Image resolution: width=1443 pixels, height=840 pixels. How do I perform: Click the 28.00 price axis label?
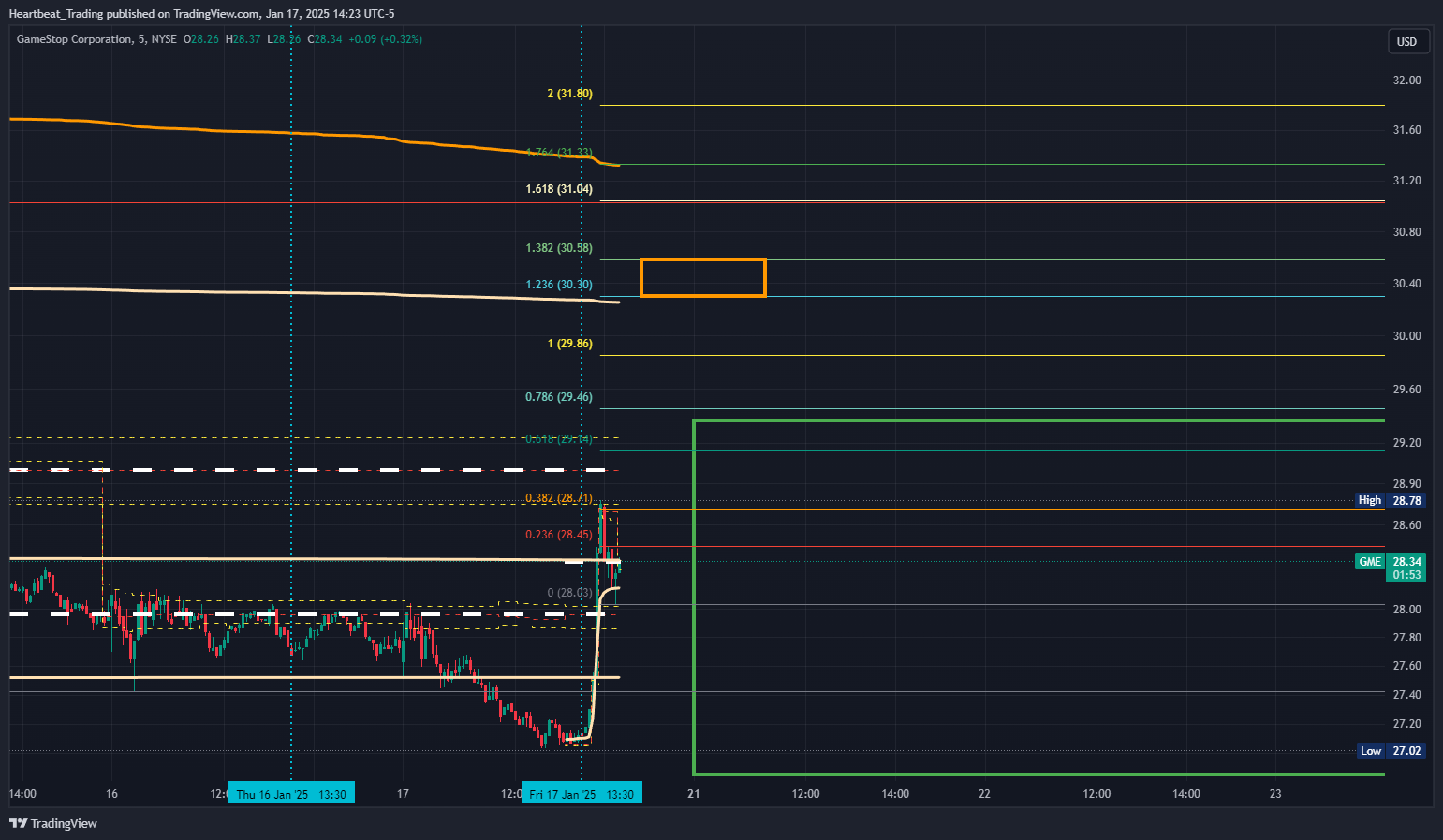(1406, 610)
